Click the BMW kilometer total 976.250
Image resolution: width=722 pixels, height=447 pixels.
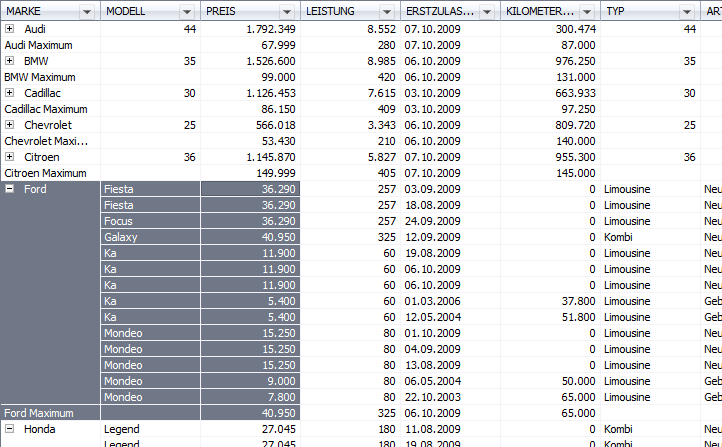(x=575, y=61)
